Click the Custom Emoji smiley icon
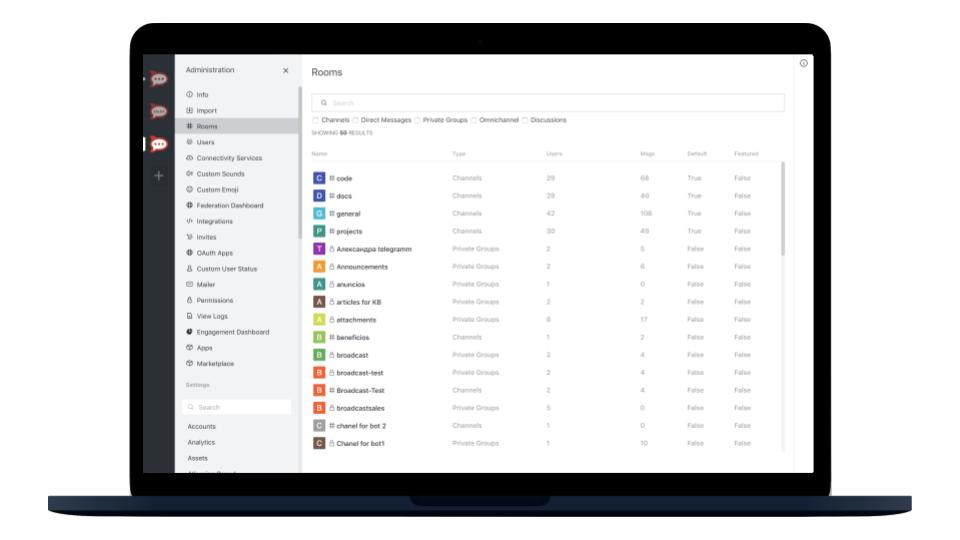 [189, 190]
